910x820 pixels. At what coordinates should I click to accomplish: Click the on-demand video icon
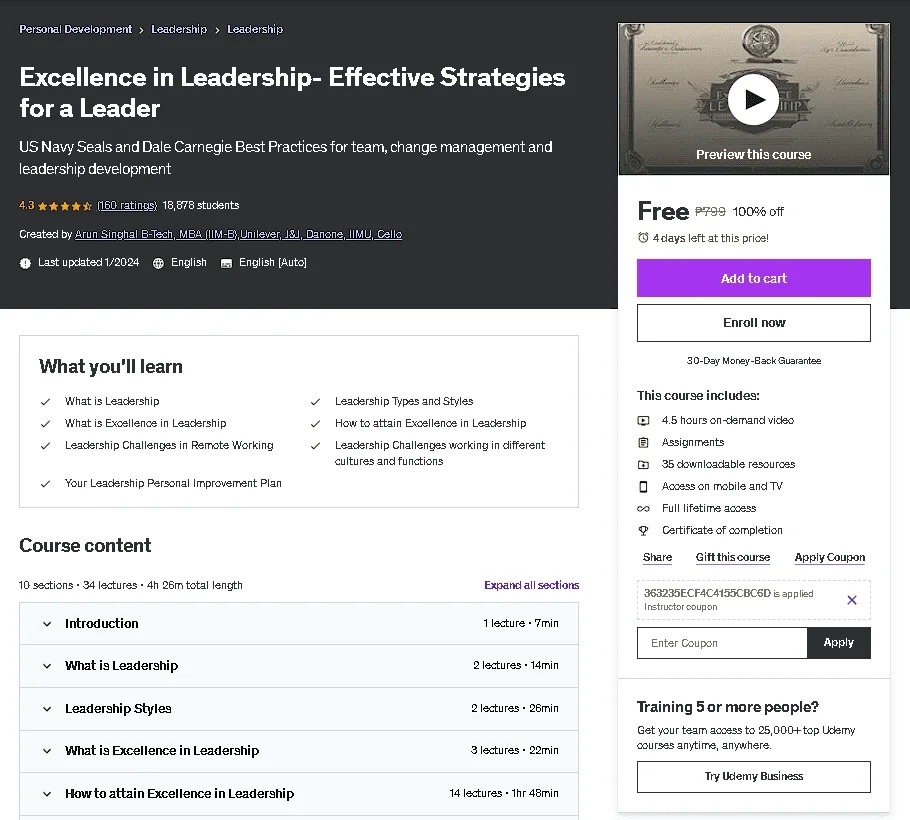pos(643,420)
